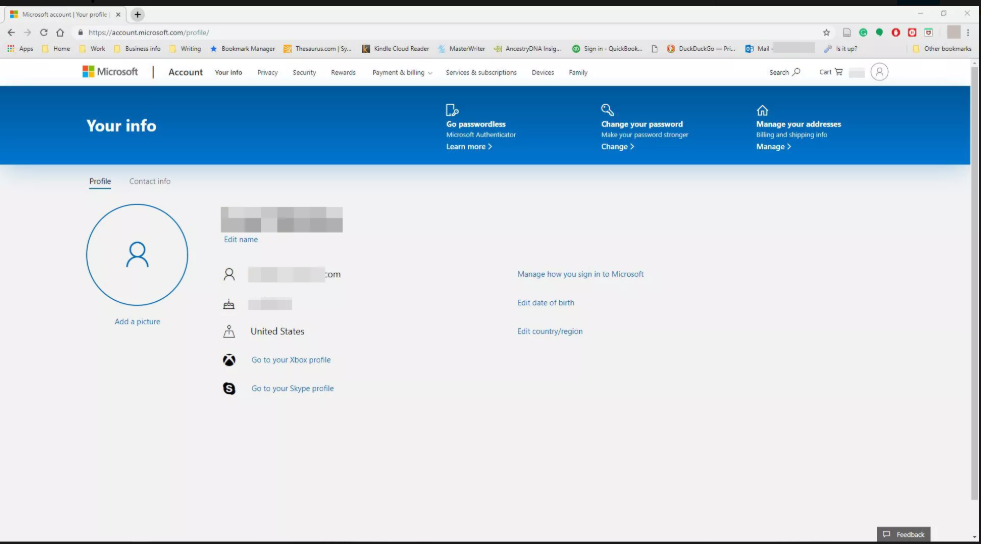
Task: Open Services & subscriptions menu item
Action: 481,73
